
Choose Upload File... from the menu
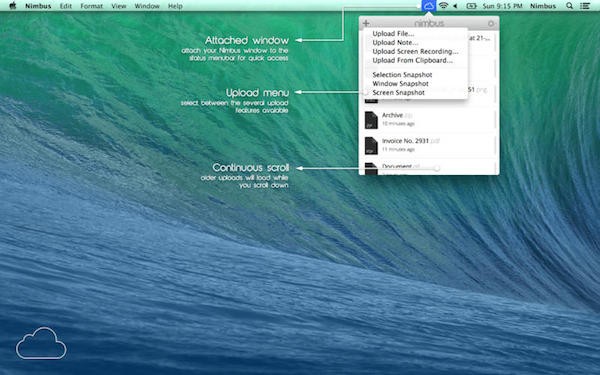(393, 34)
